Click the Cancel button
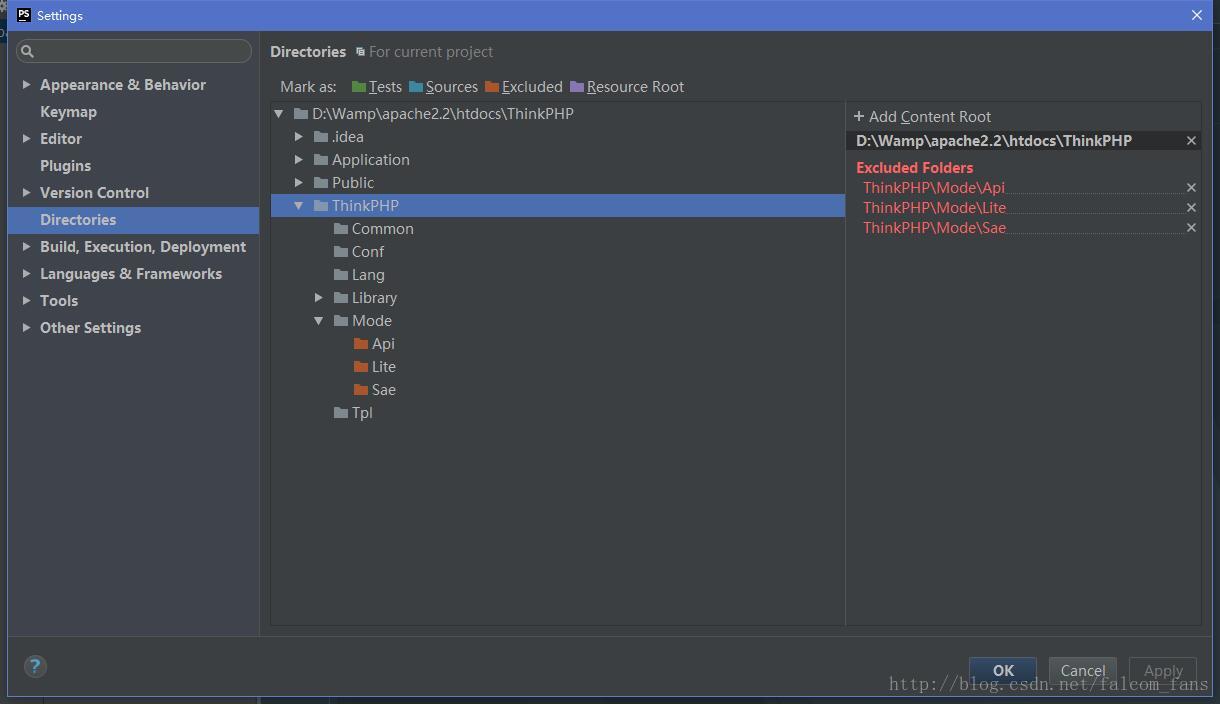This screenshot has width=1220, height=704. [1083, 671]
